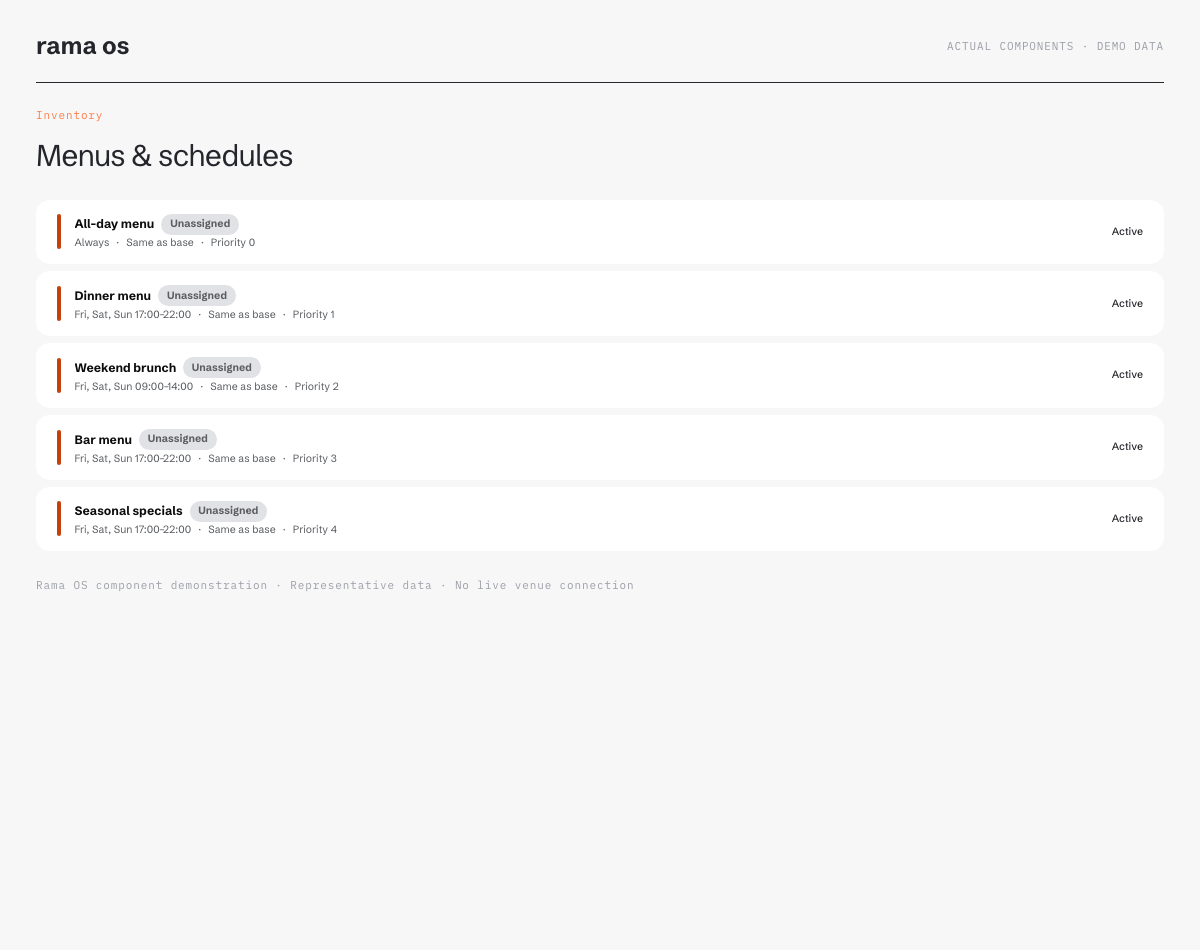
Task: Open the Dinner menu entry
Action: (x=600, y=303)
